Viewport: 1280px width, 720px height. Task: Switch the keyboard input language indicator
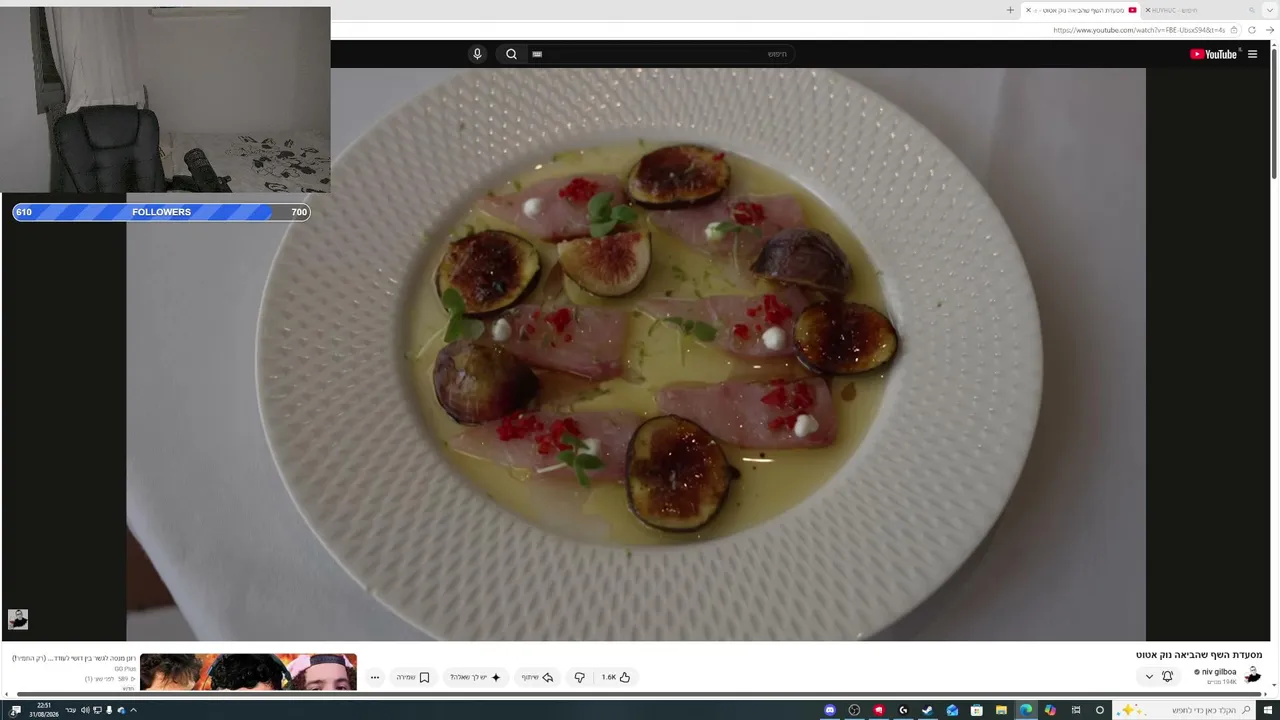coord(70,710)
